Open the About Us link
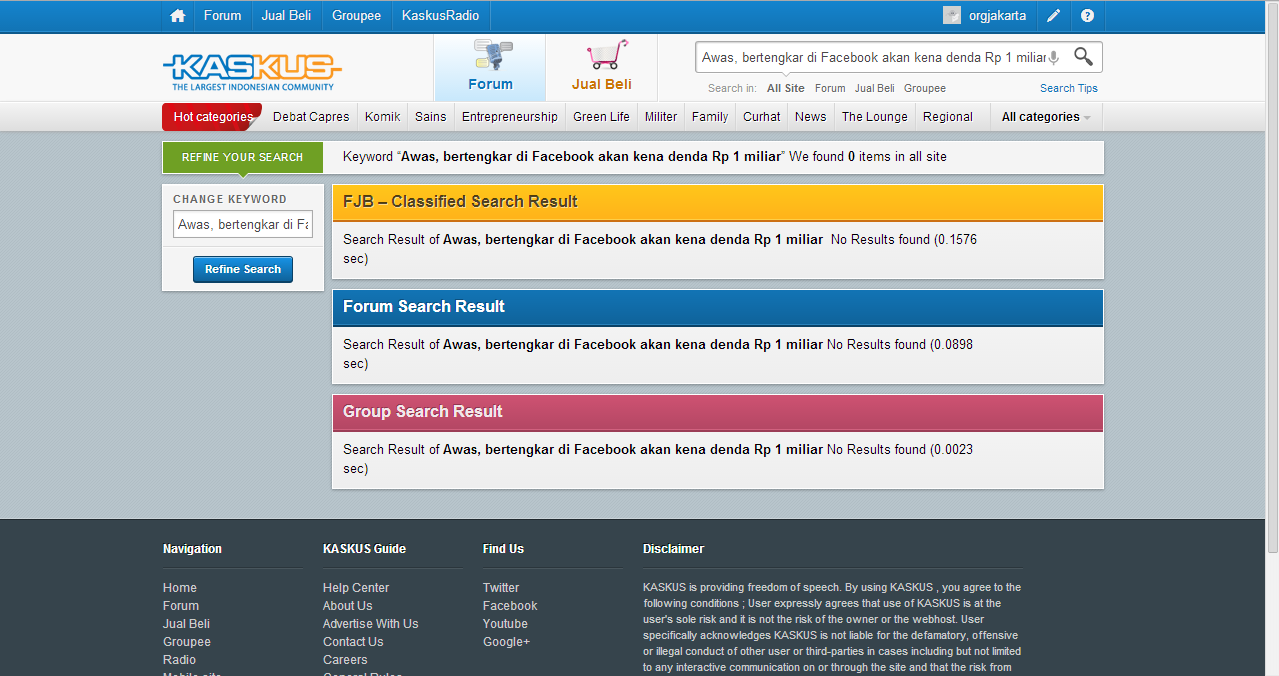The width and height of the screenshot is (1279, 676). pyautogui.click(x=348, y=606)
